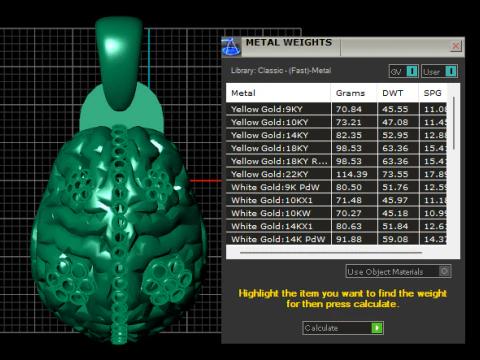Click grams value 70.84

[348, 109]
